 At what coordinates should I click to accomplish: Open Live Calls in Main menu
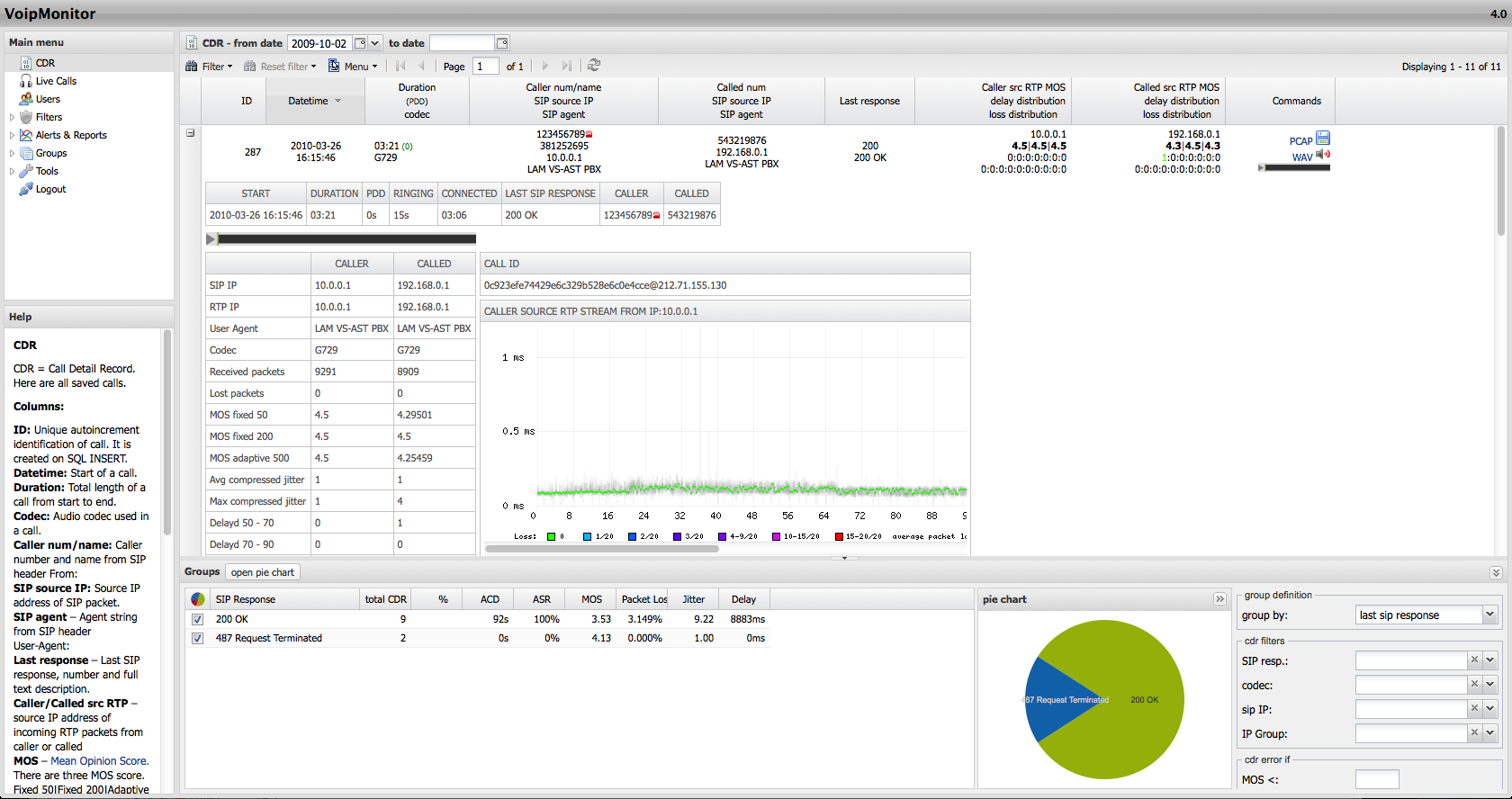(56, 81)
